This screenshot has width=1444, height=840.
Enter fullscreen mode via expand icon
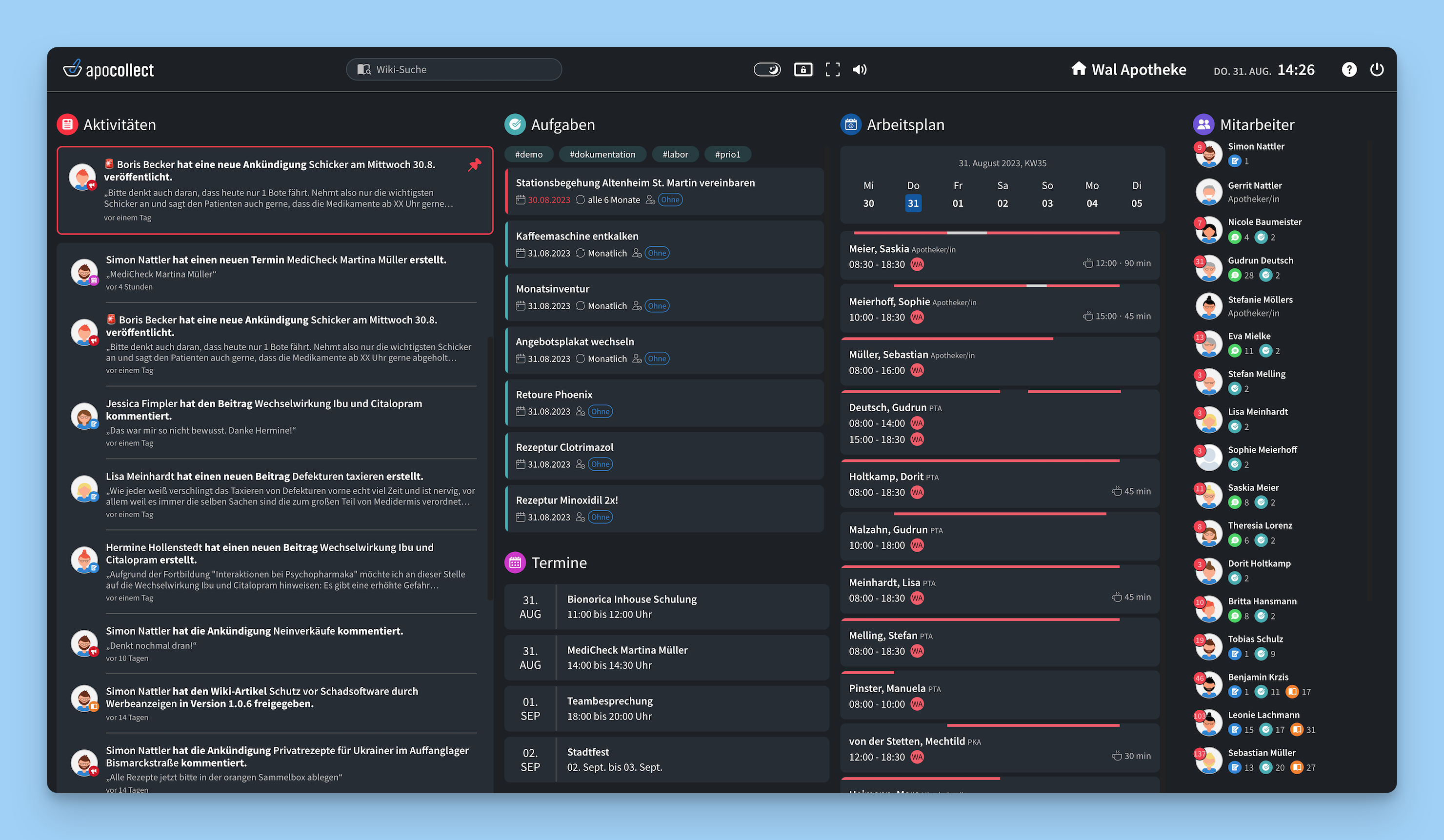pyautogui.click(x=832, y=69)
